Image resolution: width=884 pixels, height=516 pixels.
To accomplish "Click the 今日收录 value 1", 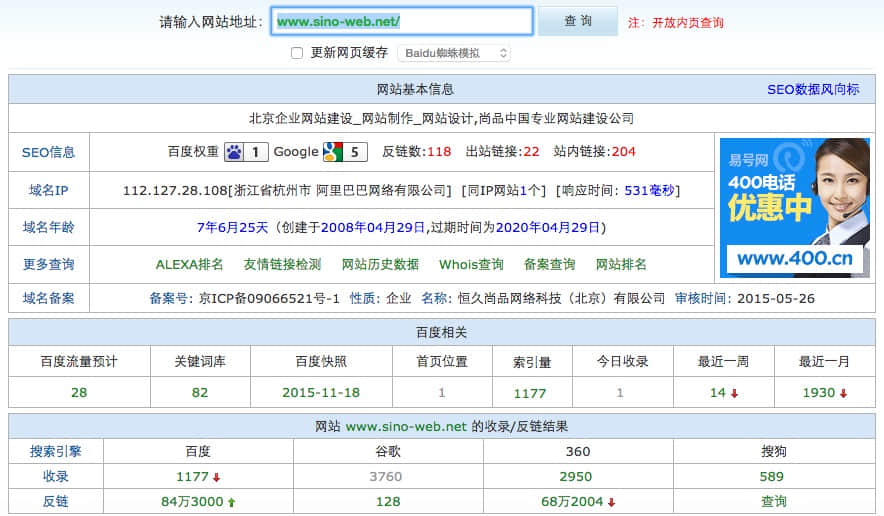I will (620, 392).
